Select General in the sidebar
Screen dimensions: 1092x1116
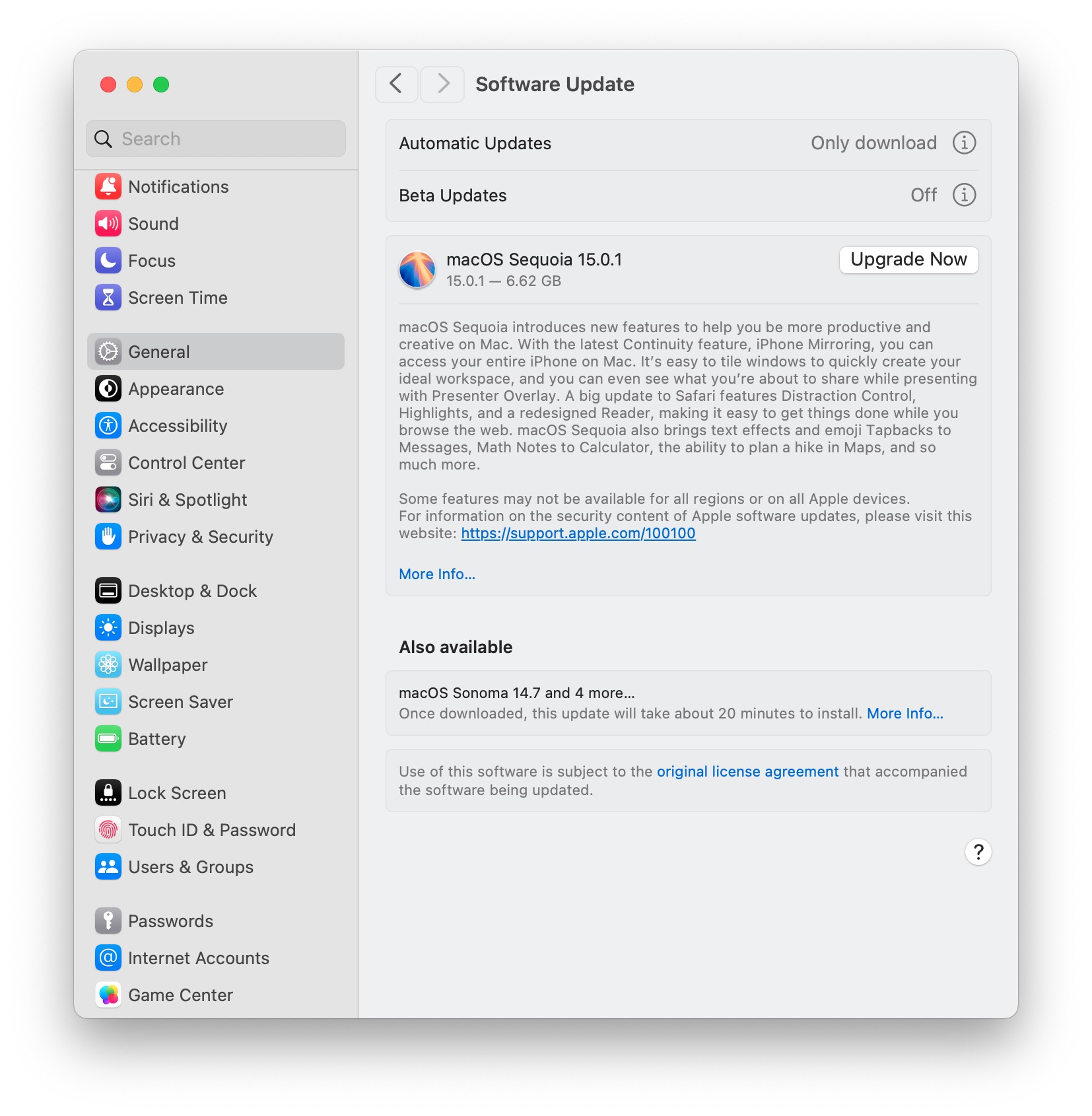[158, 351]
